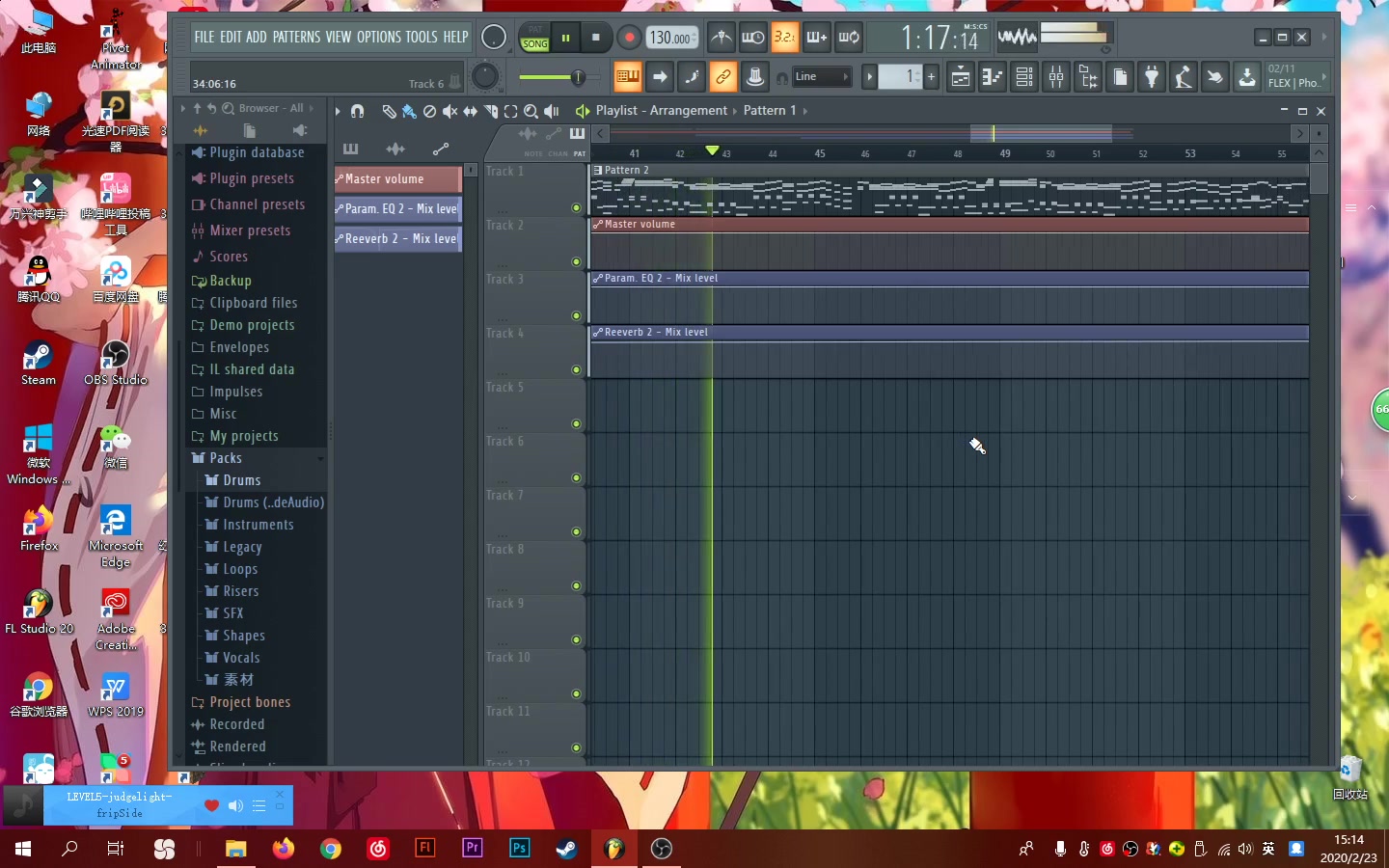This screenshot has height=868, width=1389.
Task: Open the channel rack view icon
Action: point(1024,77)
